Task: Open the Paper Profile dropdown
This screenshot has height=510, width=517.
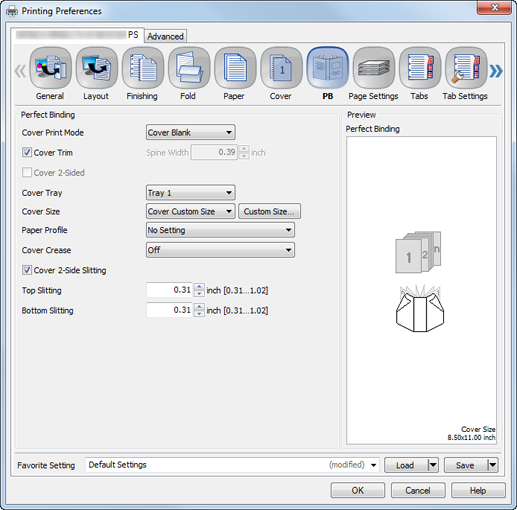Action: 220,230
